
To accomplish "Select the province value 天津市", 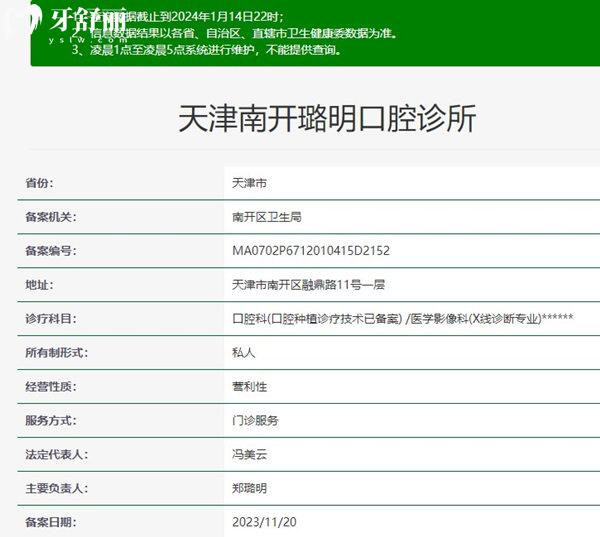I will pyautogui.click(x=249, y=183).
